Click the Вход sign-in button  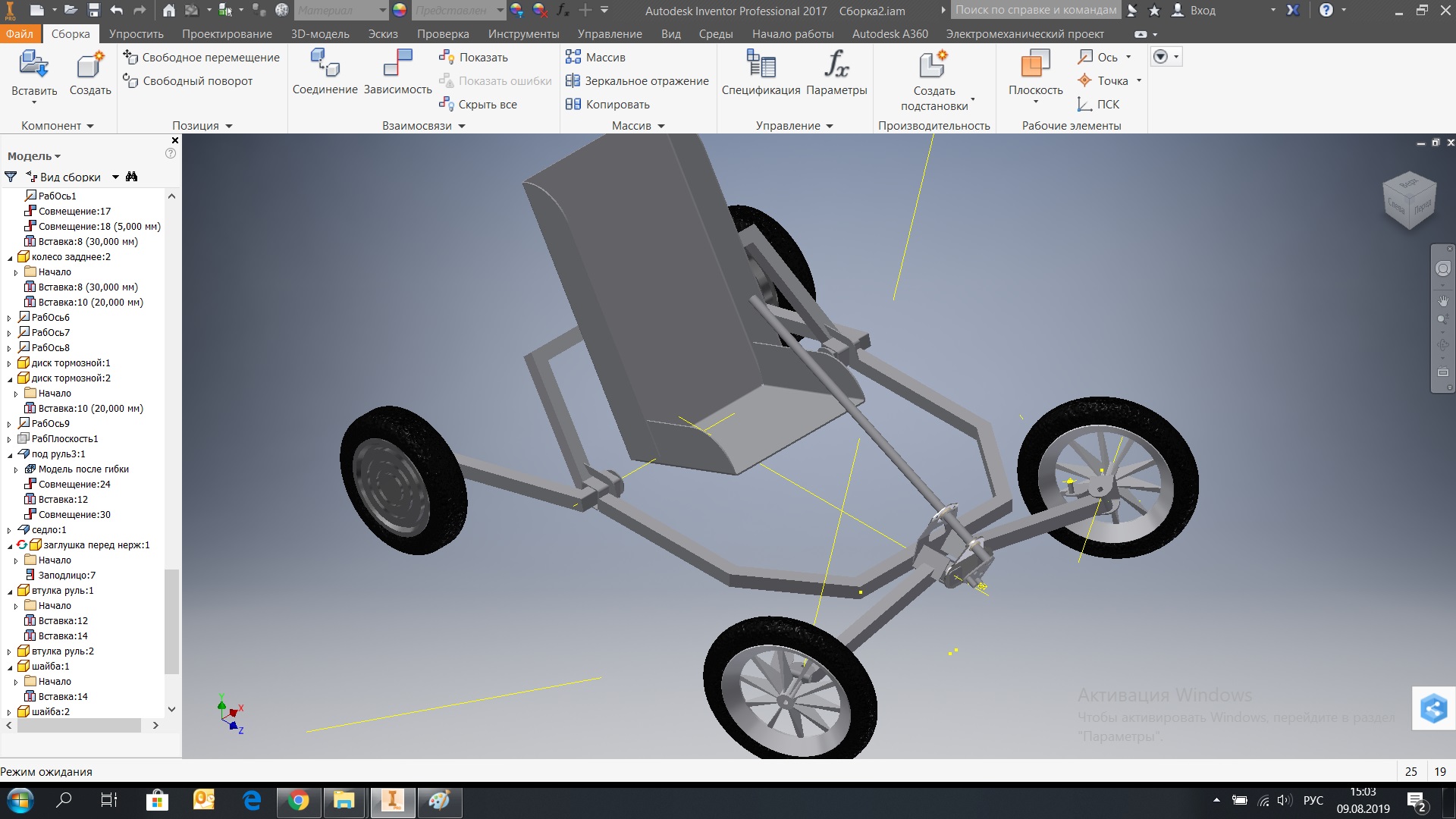click(1194, 11)
